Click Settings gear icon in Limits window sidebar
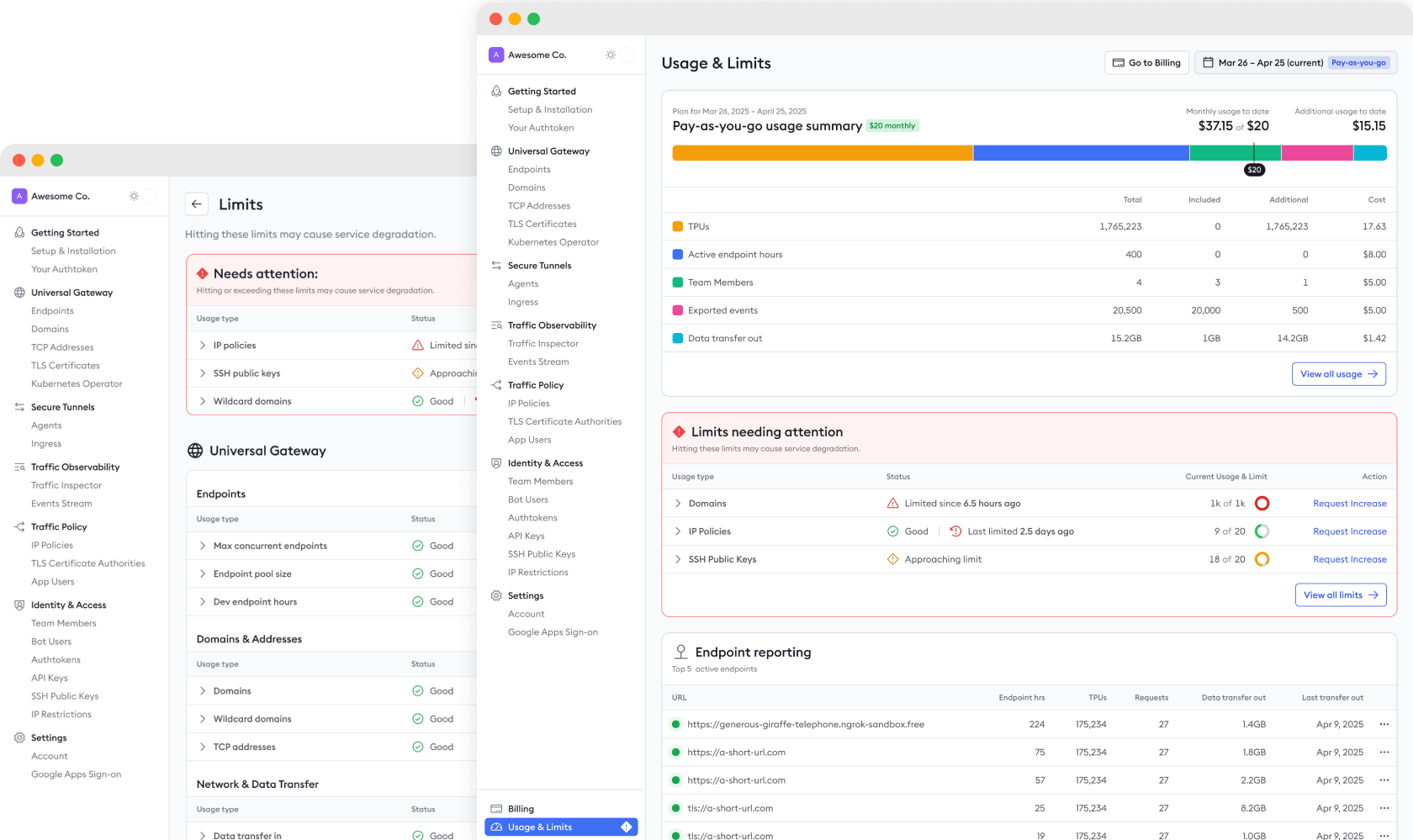The width and height of the screenshot is (1413, 840). pyautogui.click(x=19, y=737)
